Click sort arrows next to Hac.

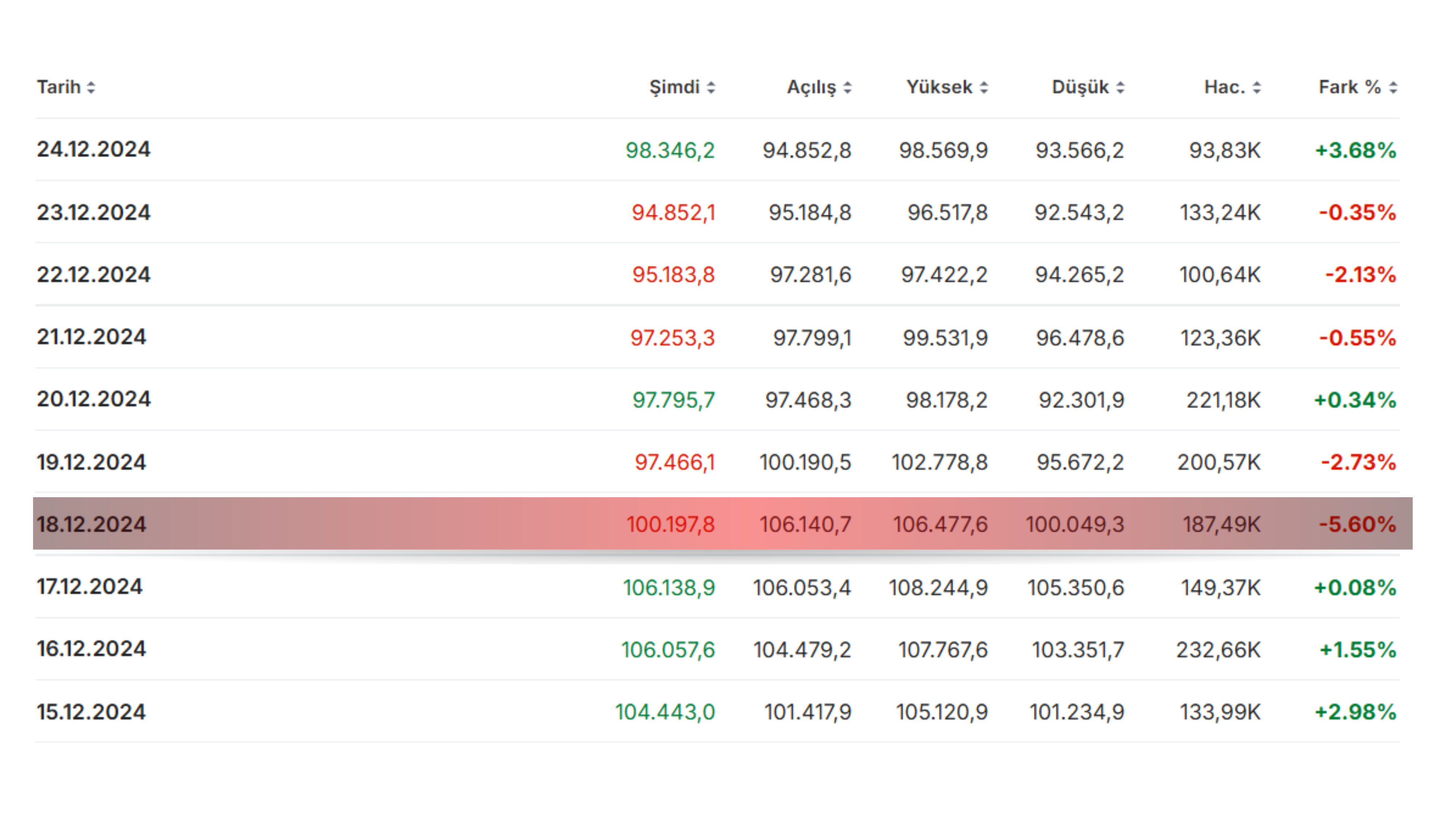click(x=1257, y=88)
